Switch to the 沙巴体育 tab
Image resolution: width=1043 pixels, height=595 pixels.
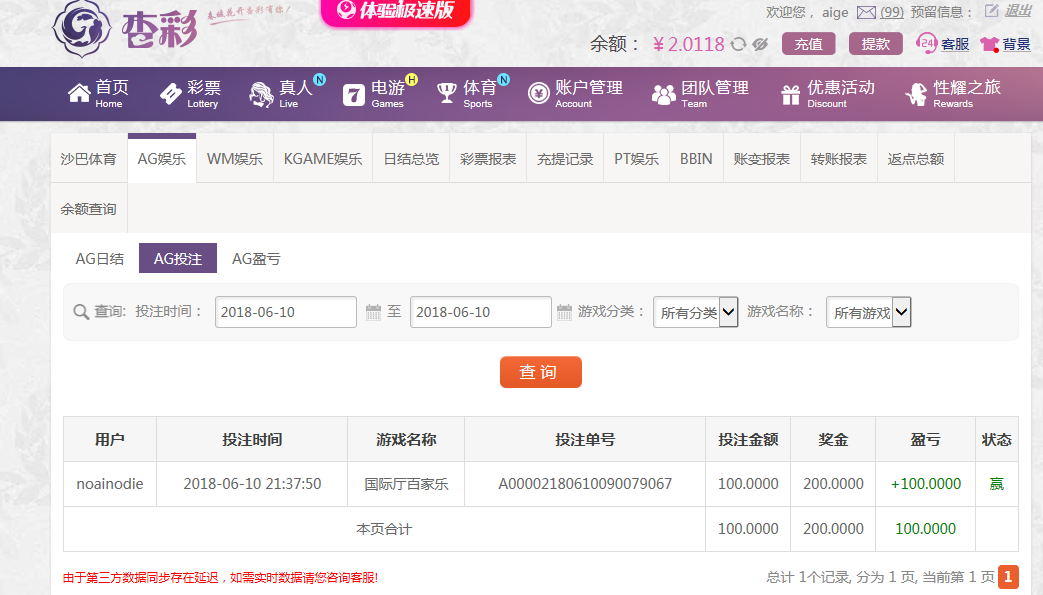coord(88,158)
